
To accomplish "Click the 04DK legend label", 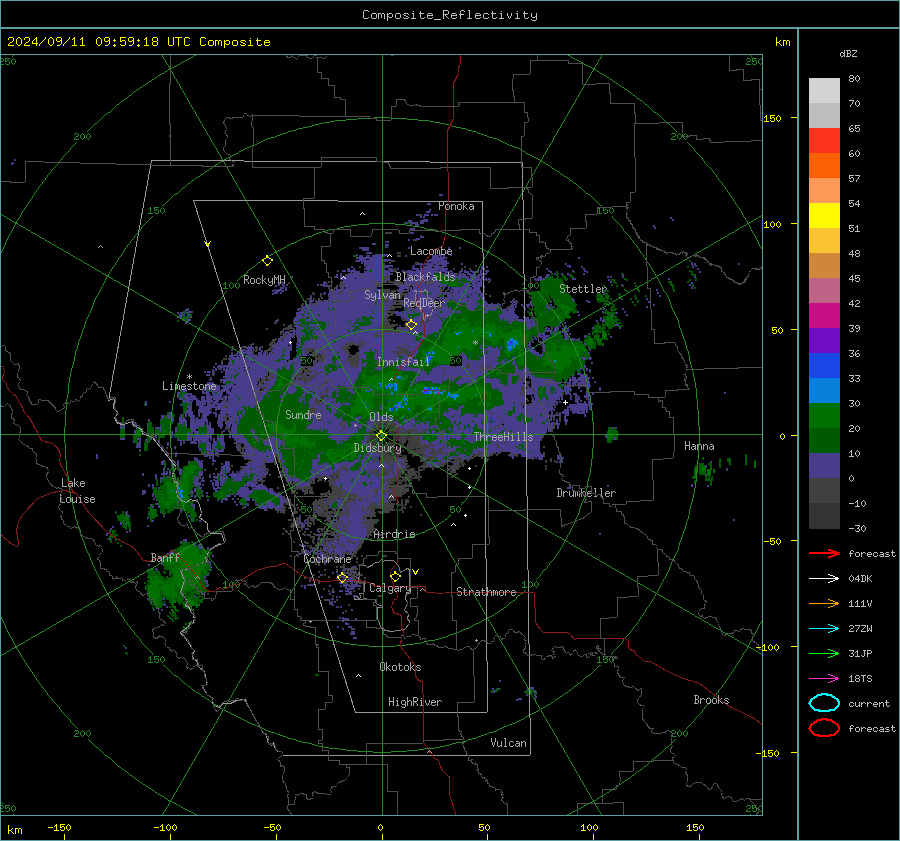I will pyautogui.click(x=860, y=579).
